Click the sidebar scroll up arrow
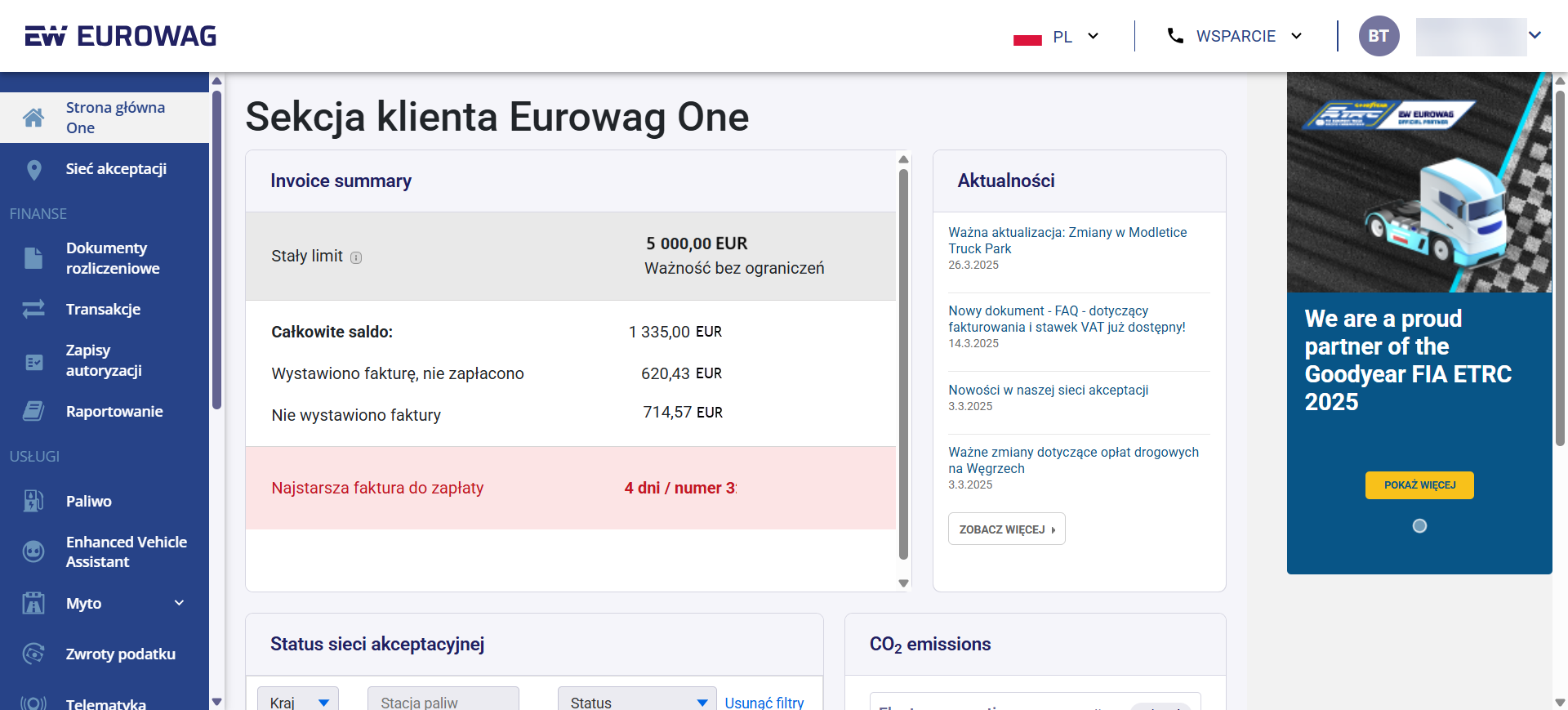This screenshot has width=1568, height=710. (216, 80)
